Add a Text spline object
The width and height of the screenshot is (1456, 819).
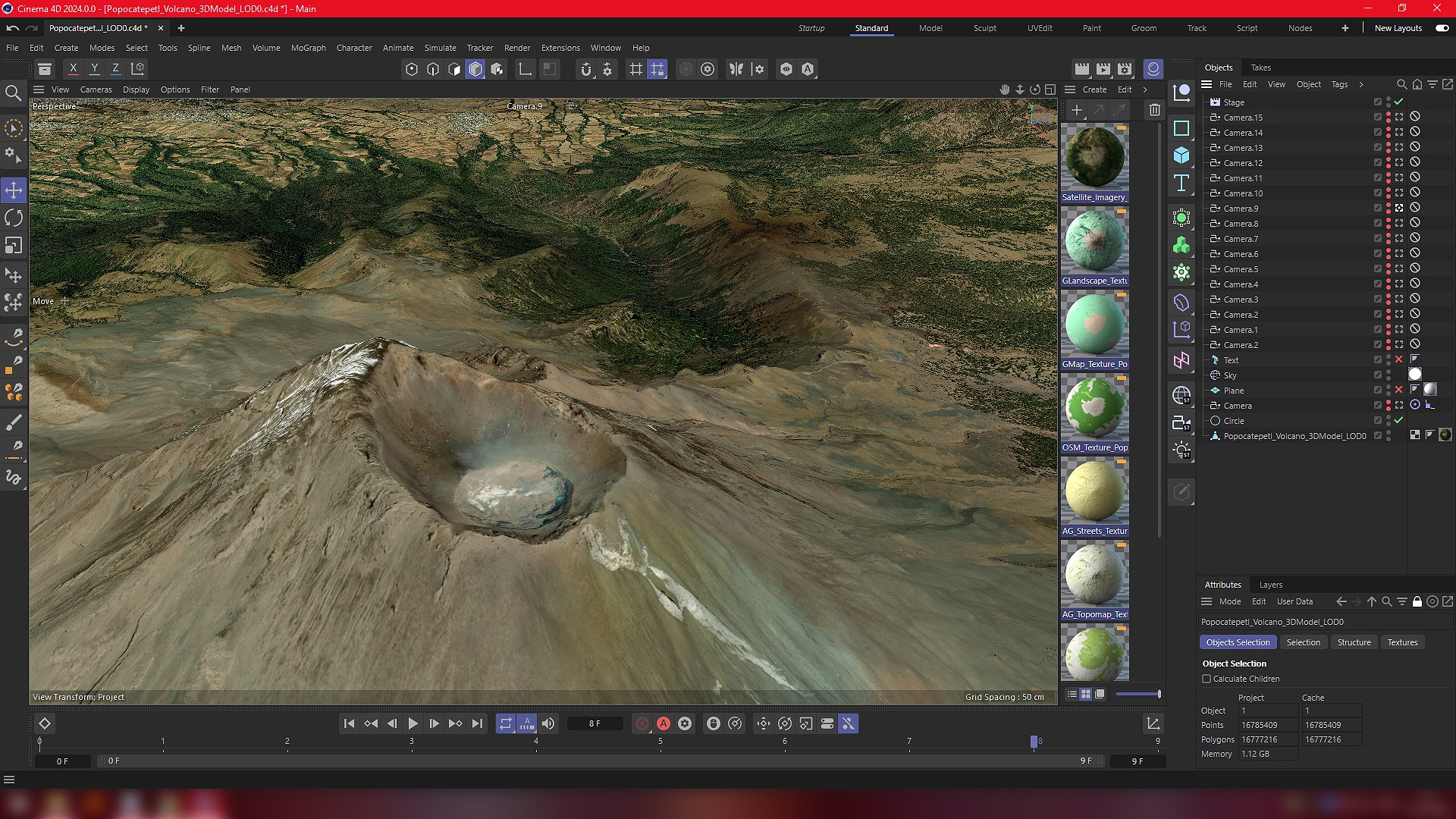(x=1181, y=183)
